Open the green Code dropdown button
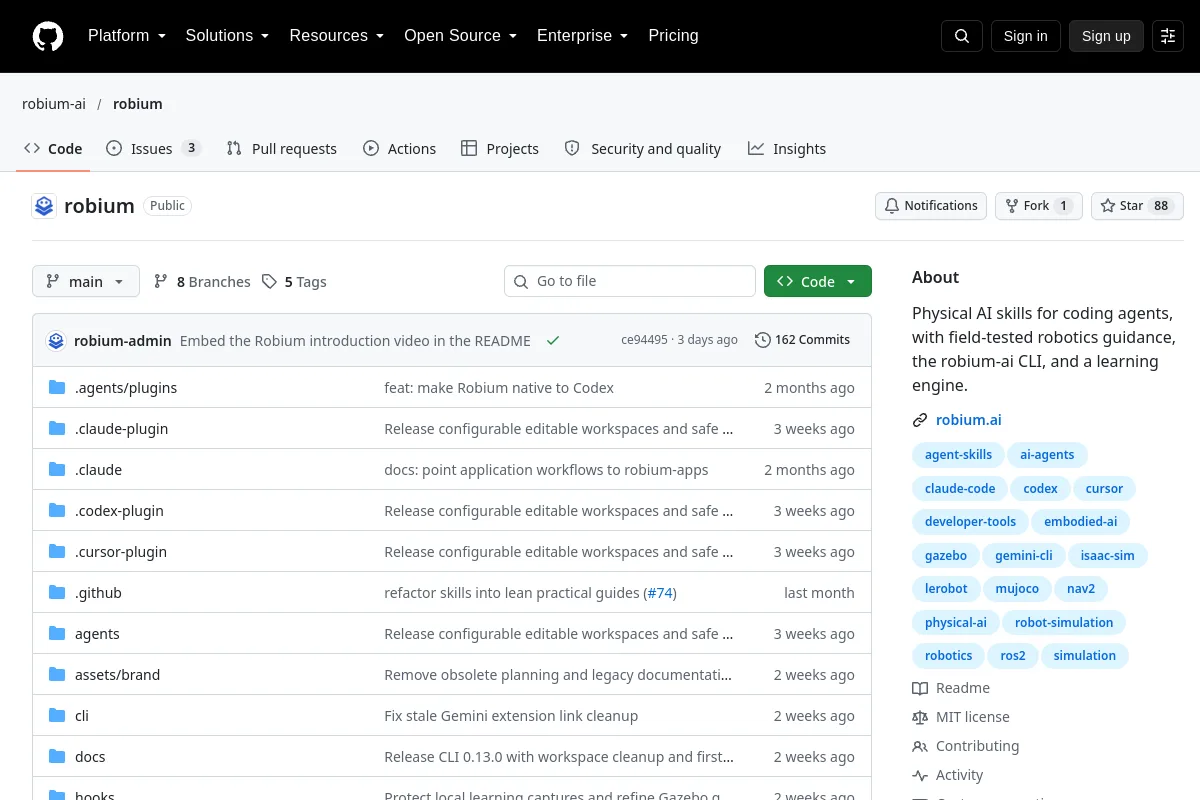Image resolution: width=1200 pixels, height=800 pixels. pyautogui.click(x=818, y=282)
